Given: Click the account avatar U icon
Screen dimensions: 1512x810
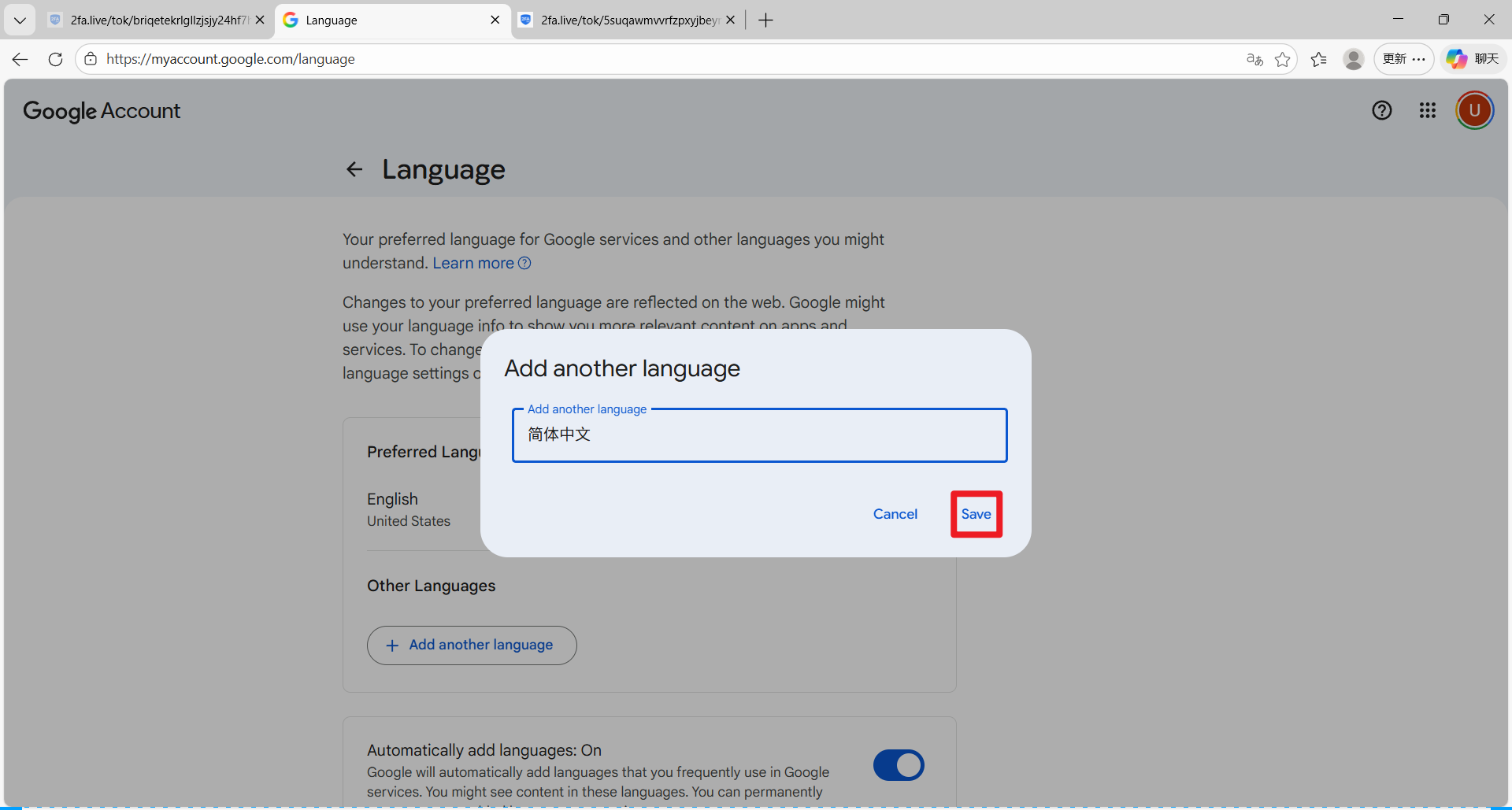Looking at the screenshot, I should click(1474, 110).
